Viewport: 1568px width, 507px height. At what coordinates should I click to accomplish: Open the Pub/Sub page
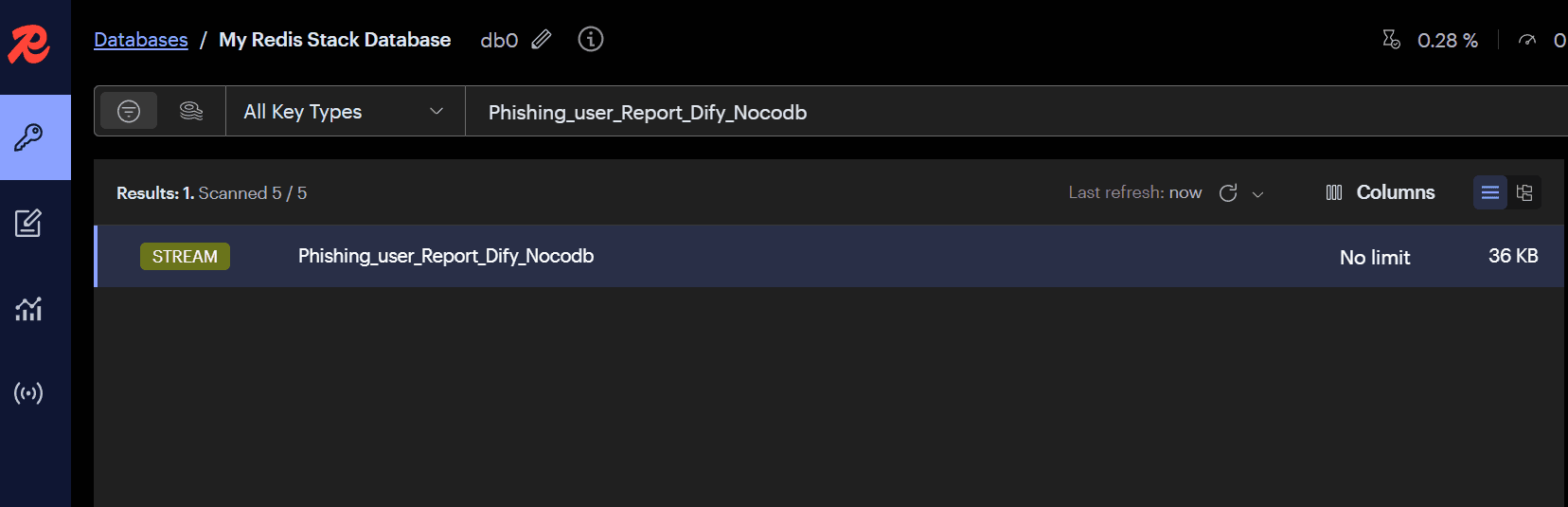tap(28, 393)
